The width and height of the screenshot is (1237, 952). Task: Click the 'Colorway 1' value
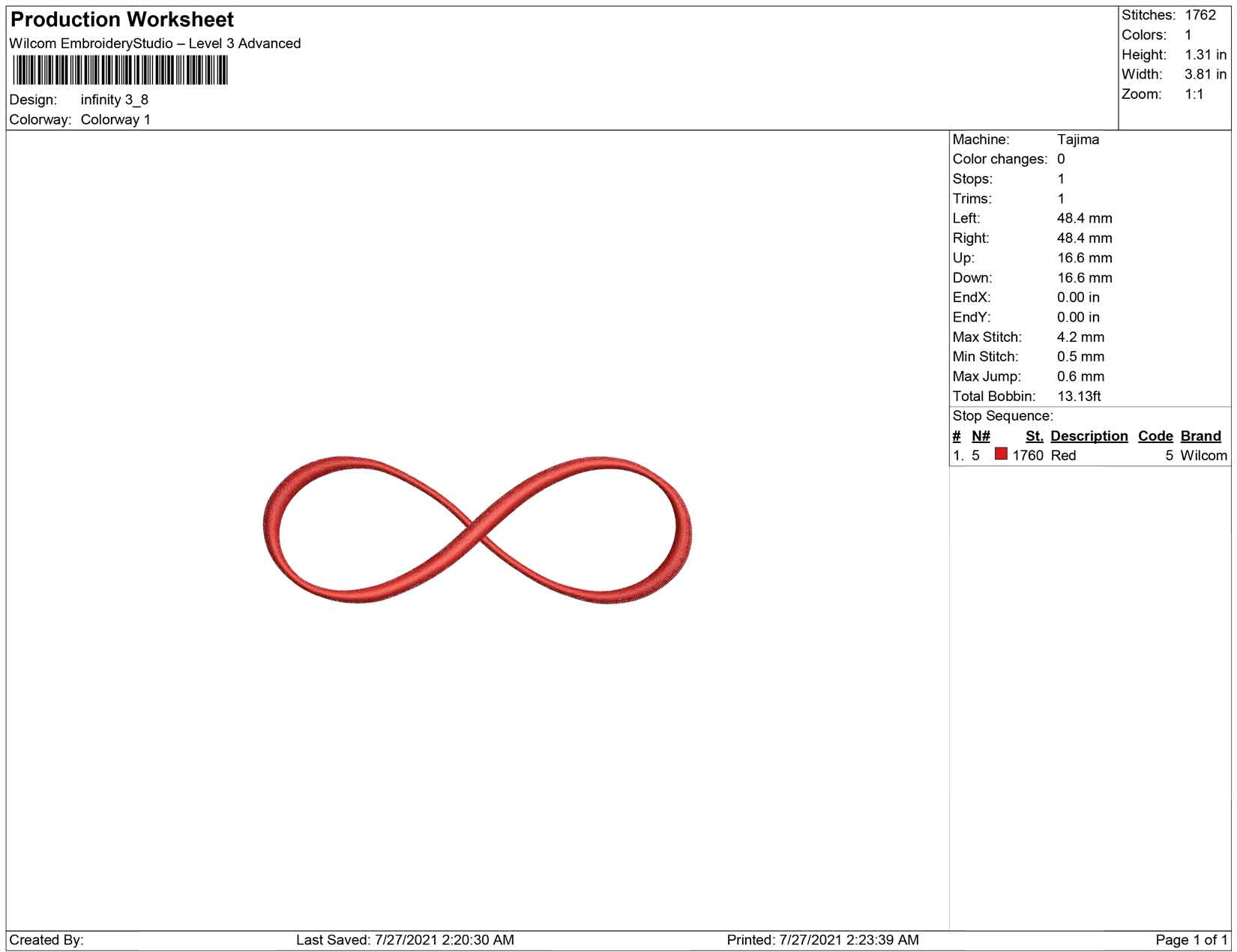pos(115,120)
